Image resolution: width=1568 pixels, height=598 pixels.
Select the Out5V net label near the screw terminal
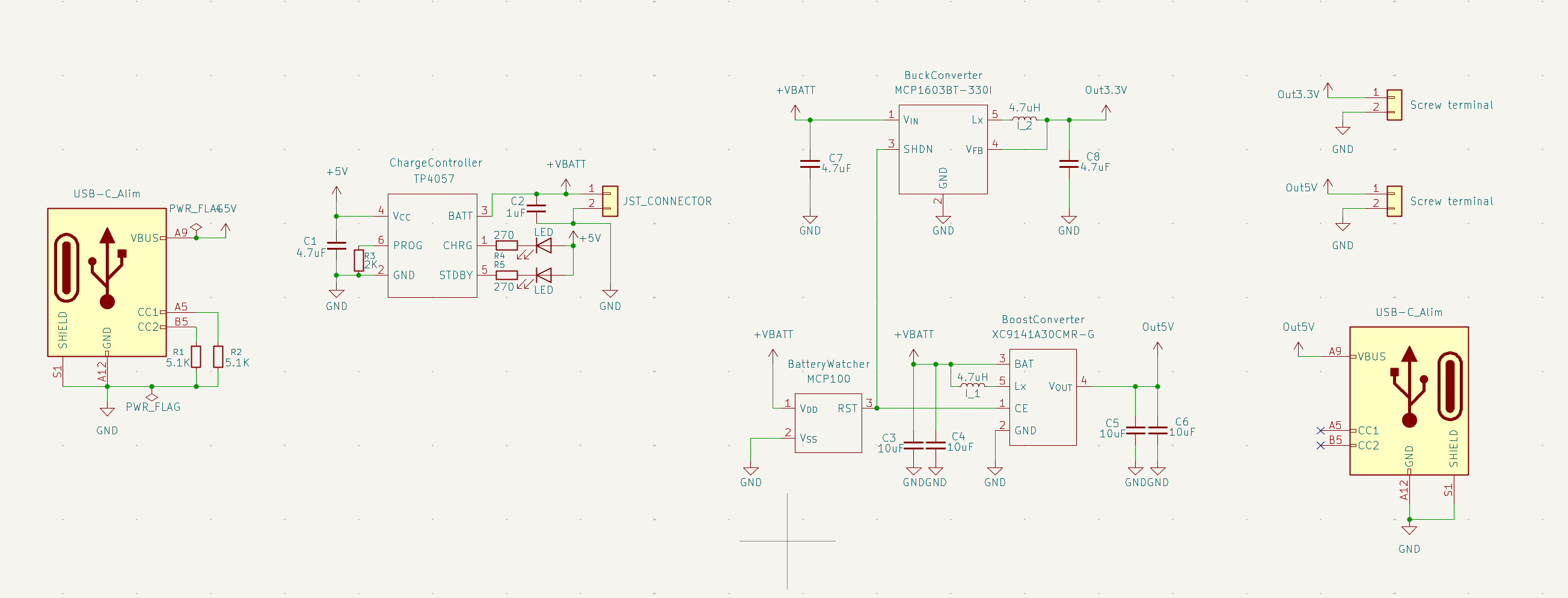point(1301,188)
